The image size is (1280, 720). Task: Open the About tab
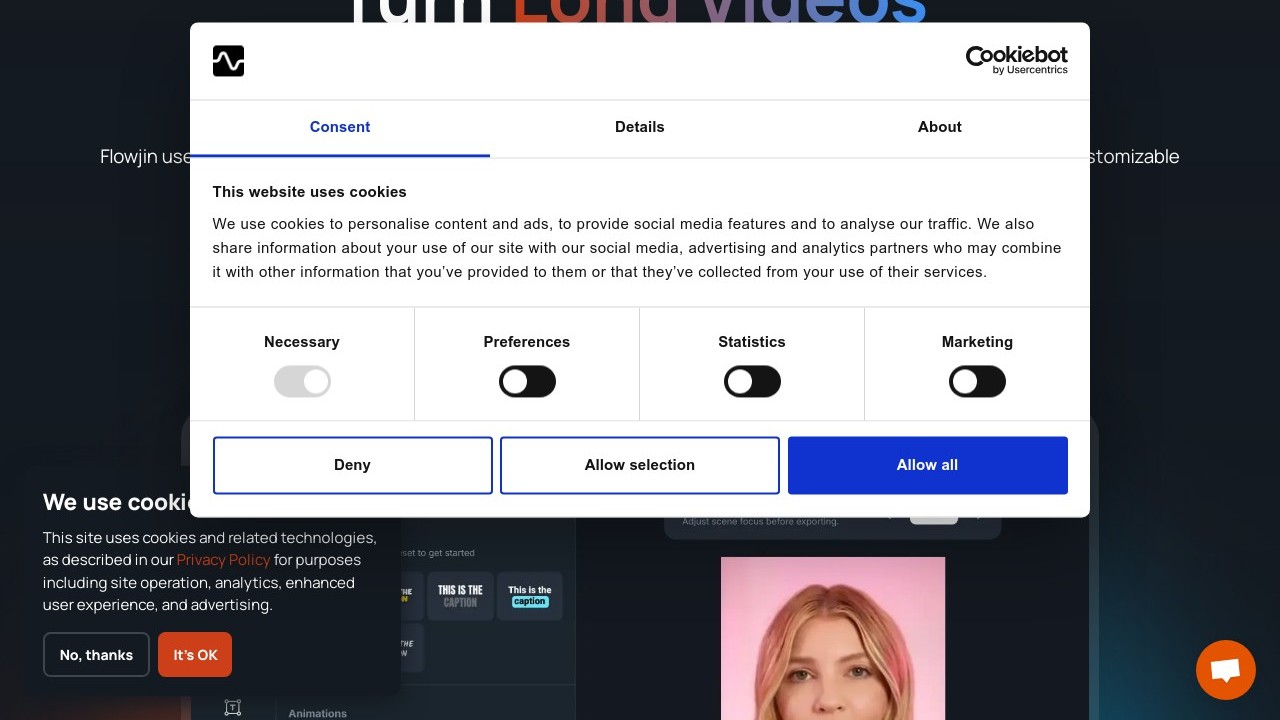[939, 127]
